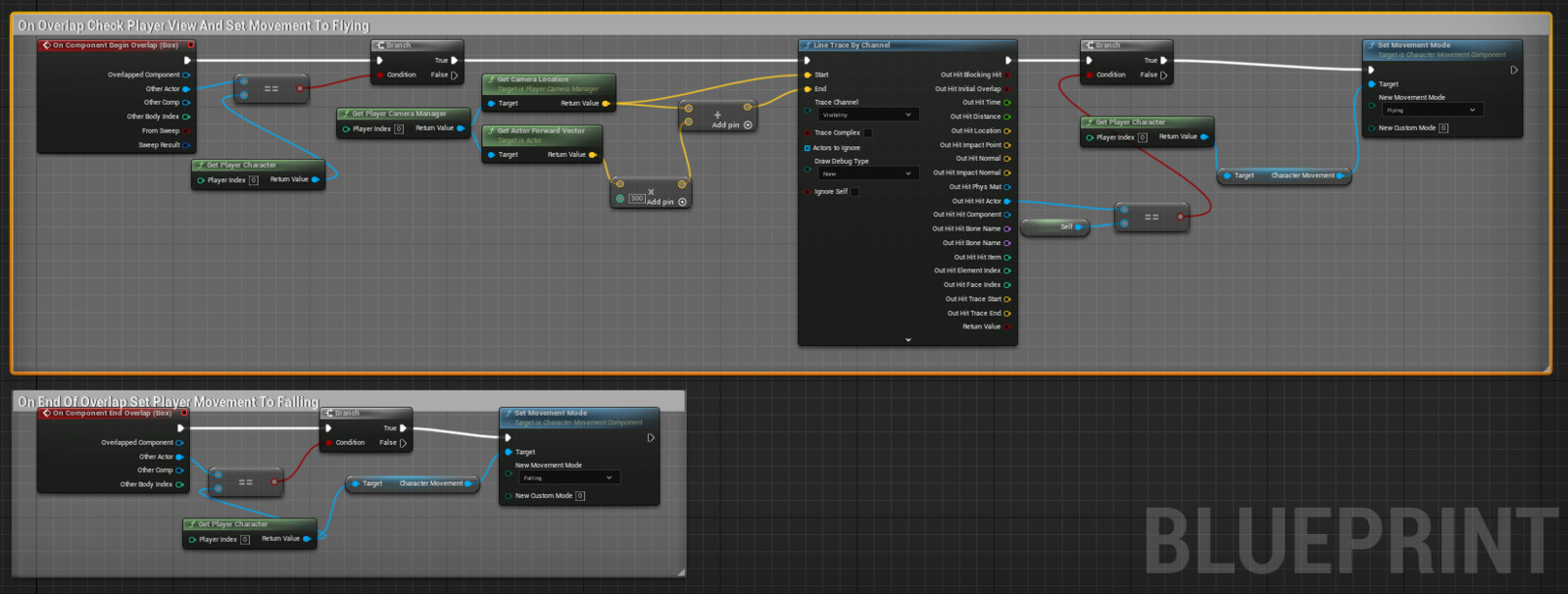Select the End pin on Line Trace By Channel
This screenshot has width=1568, height=594.
click(x=808, y=88)
